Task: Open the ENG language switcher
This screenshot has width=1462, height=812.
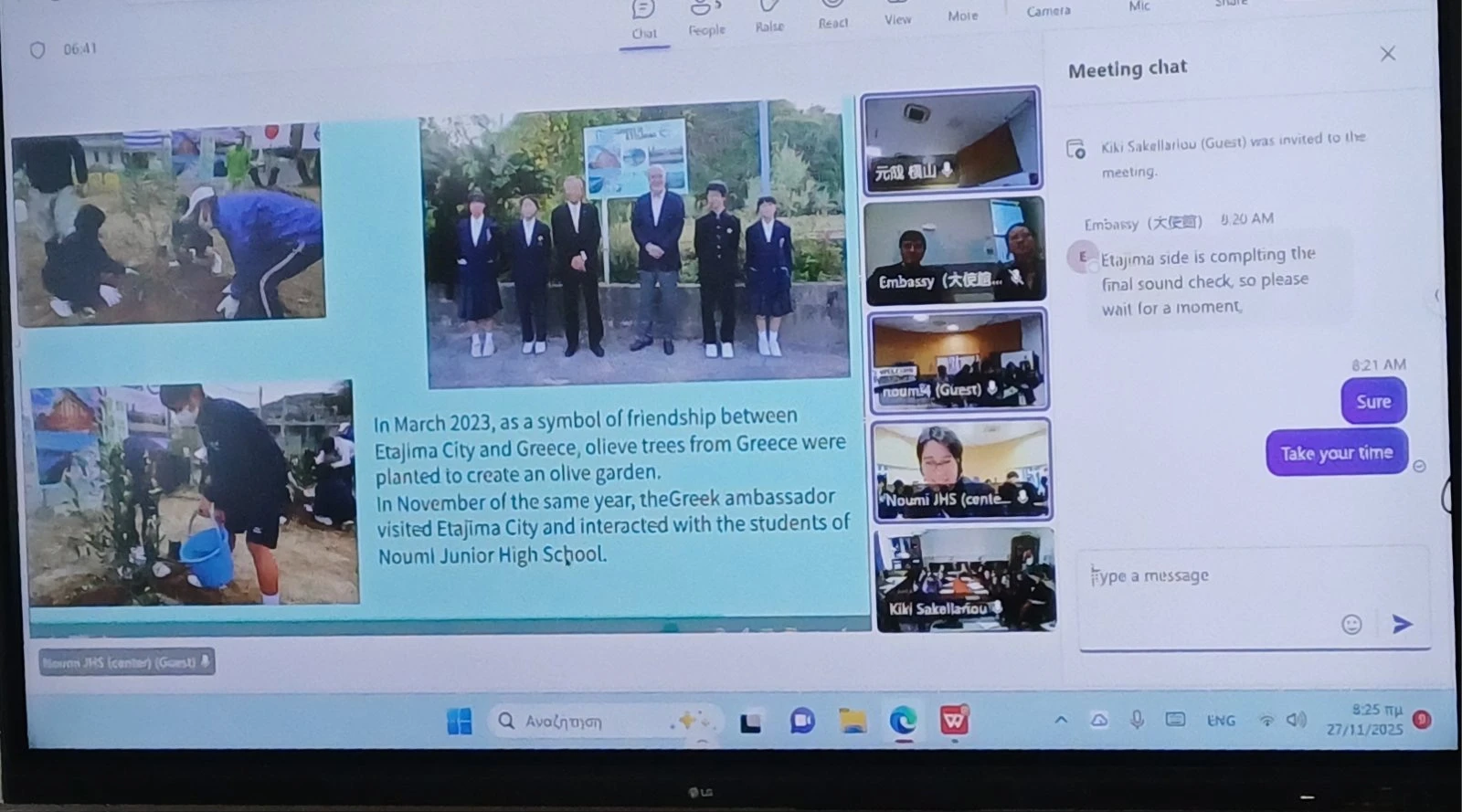Action: coord(1221,721)
